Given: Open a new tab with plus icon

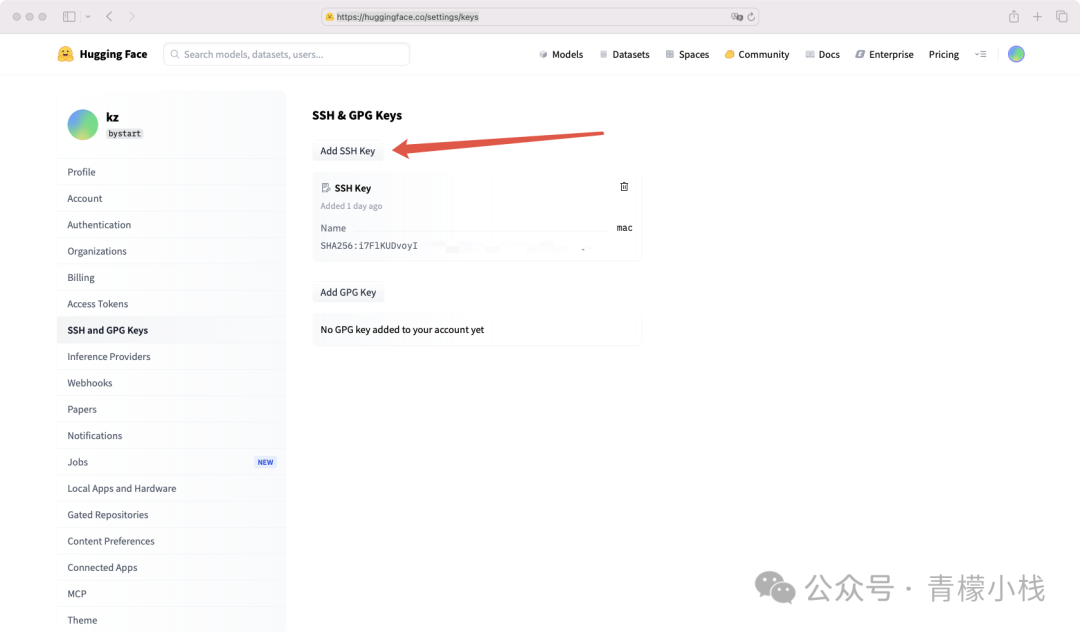Looking at the screenshot, I should pyautogui.click(x=1037, y=17).
